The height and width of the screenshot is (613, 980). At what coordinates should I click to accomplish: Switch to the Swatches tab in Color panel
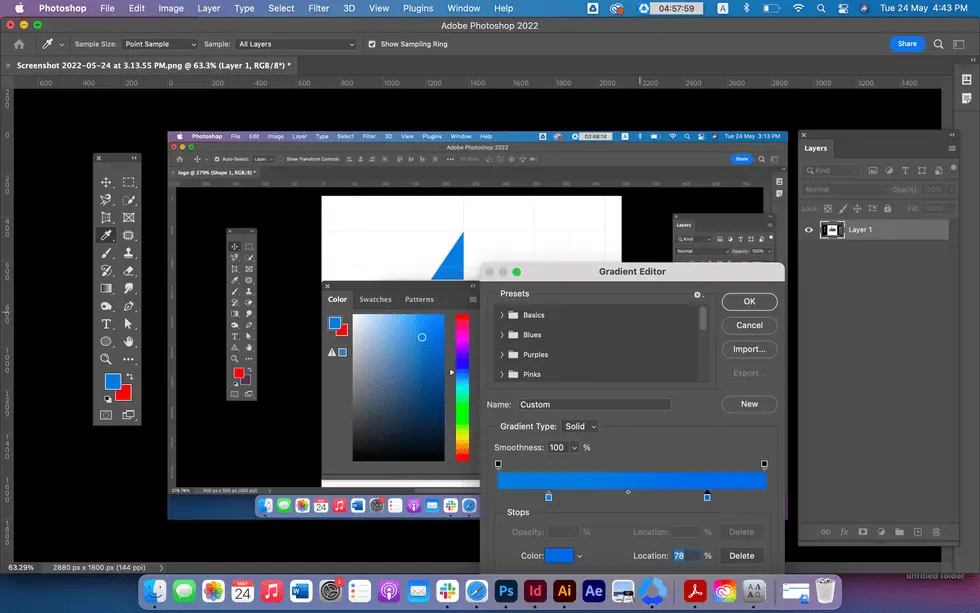click(x=376, y=299)
